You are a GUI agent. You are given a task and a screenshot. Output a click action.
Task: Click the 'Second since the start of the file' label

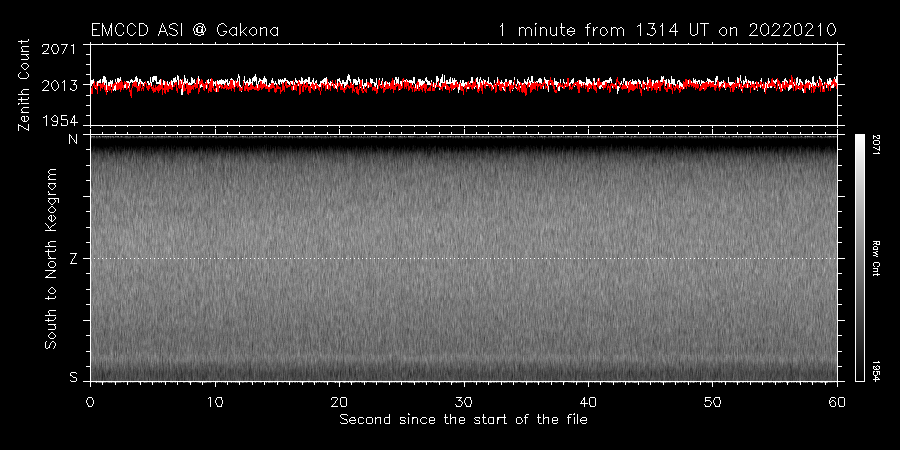point(463,420)
